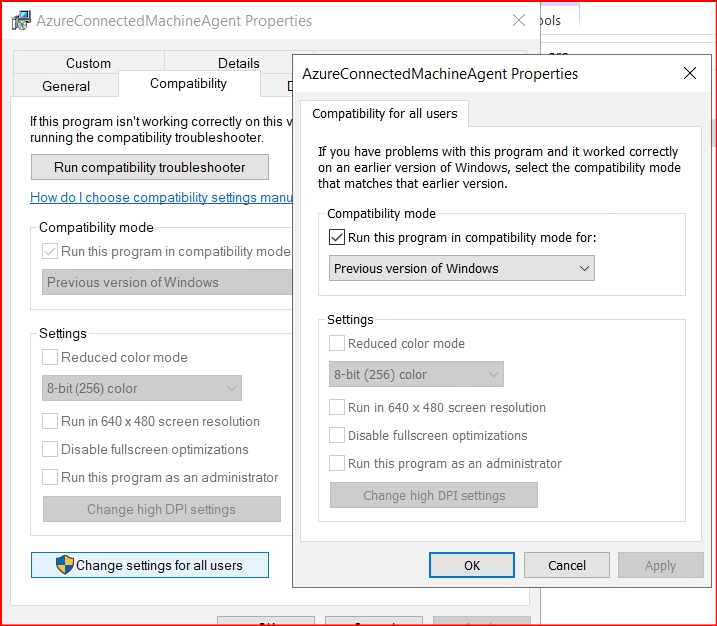Switch to the Custom tab

pos(89,63)
